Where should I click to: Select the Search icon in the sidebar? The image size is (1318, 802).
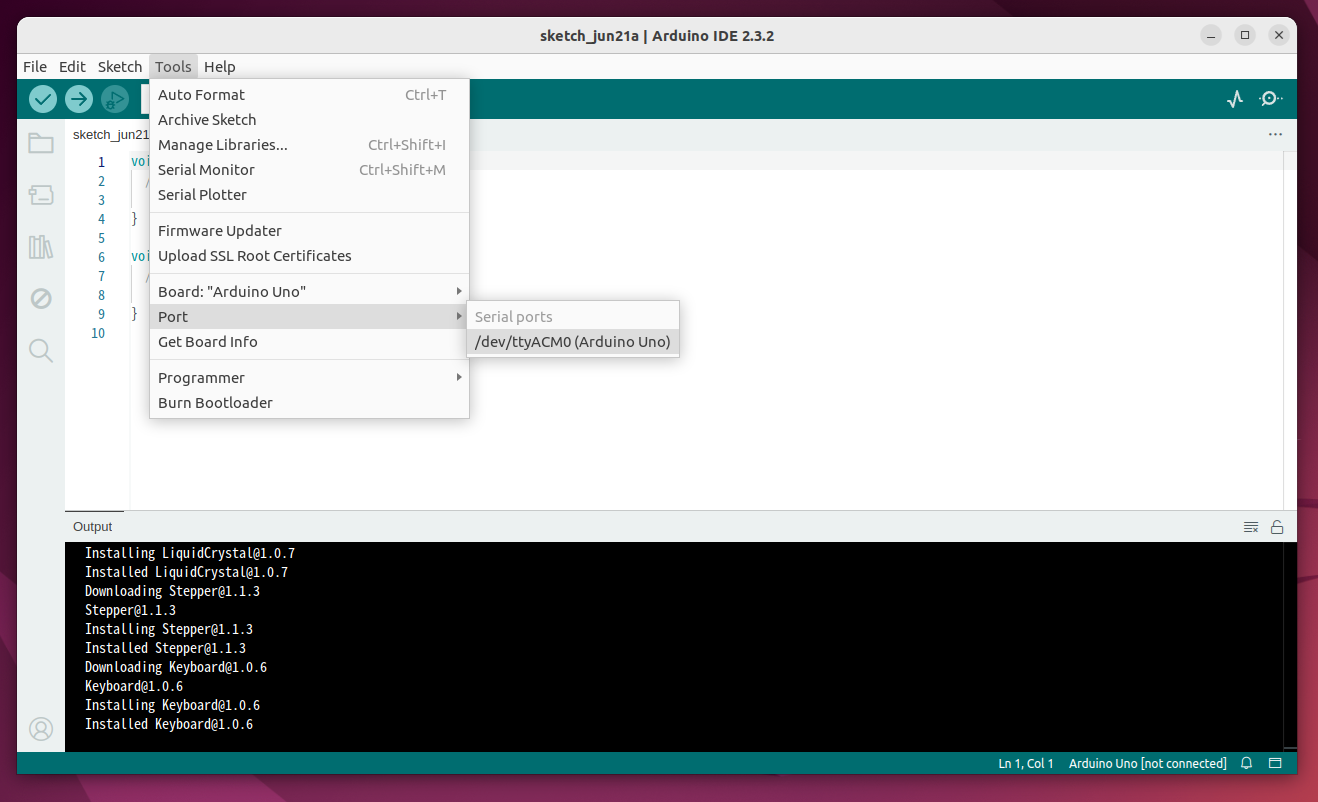coord(40,350)
